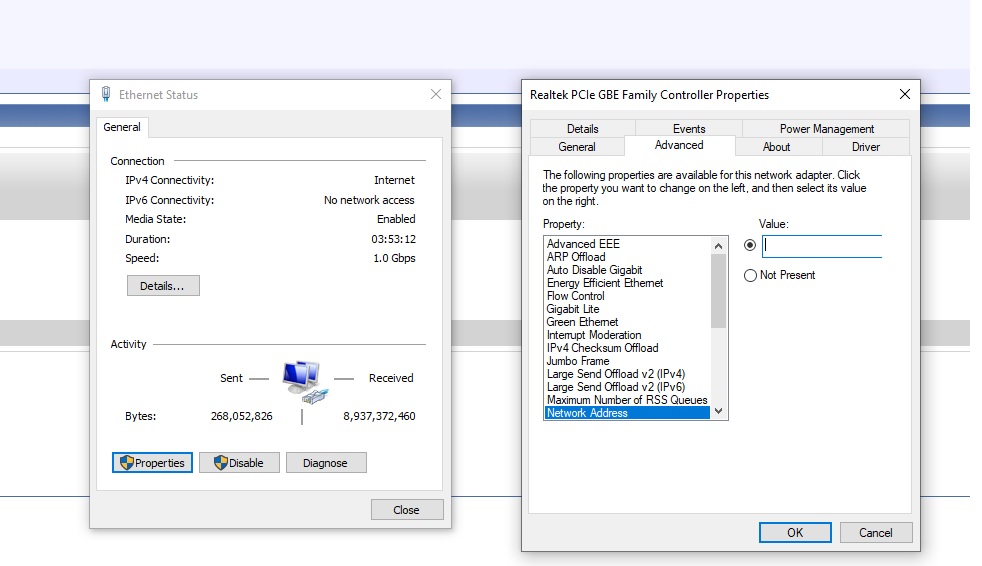Select Flow Control property

click(x=628, y=296)
